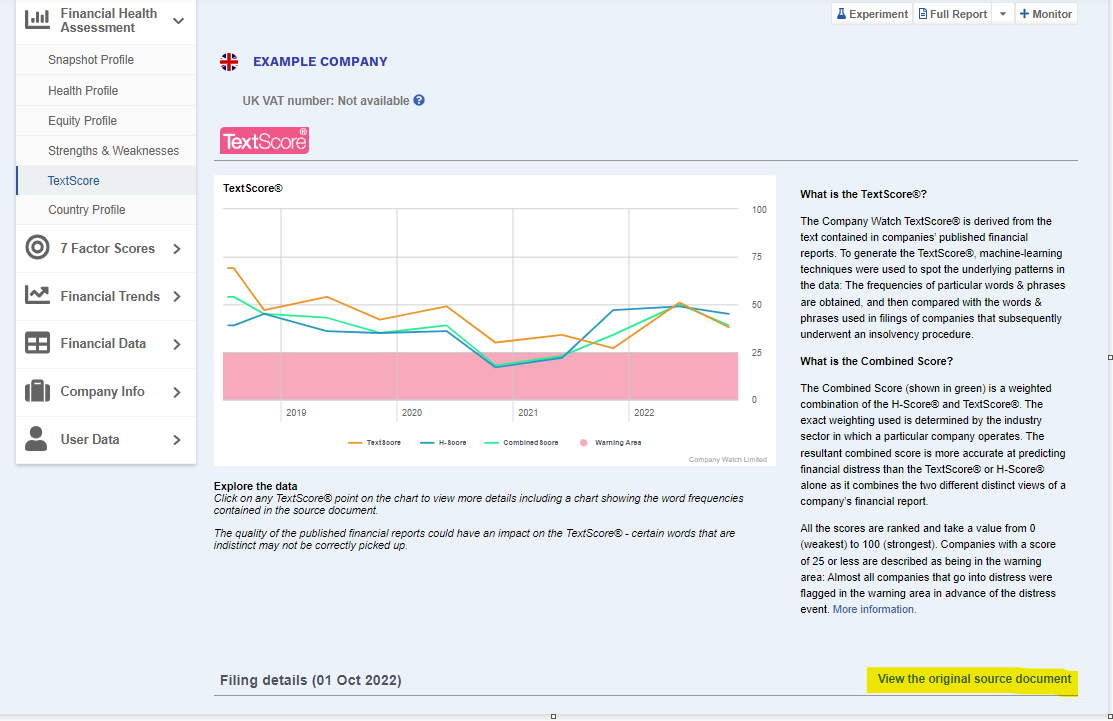
Task: Expand the 7 Factor Scores chevron
Action: [177, 249]
